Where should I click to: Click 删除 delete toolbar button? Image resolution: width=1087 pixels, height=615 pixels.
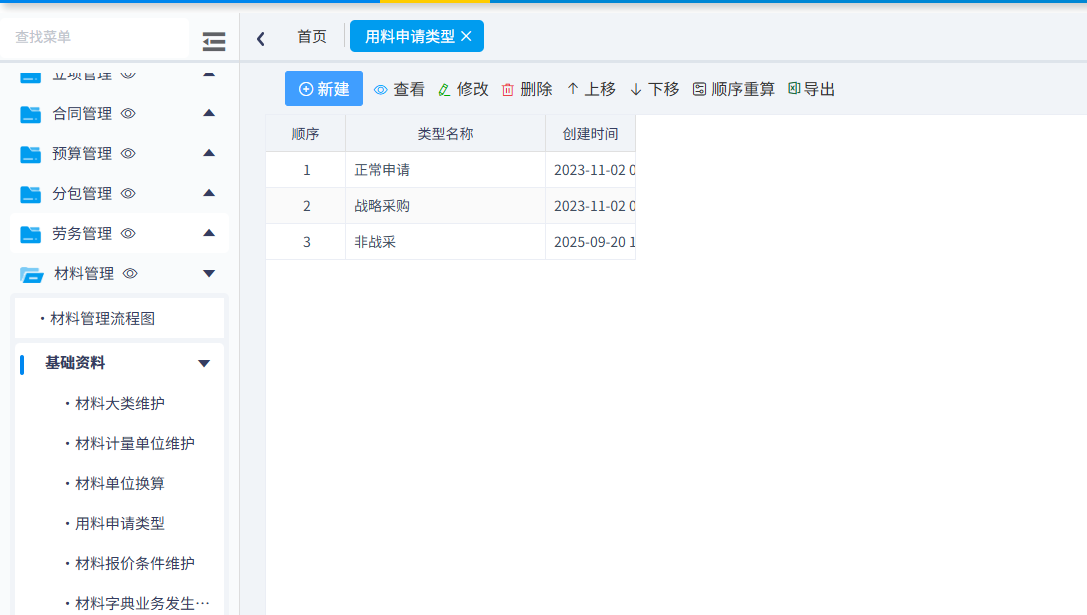527,89
